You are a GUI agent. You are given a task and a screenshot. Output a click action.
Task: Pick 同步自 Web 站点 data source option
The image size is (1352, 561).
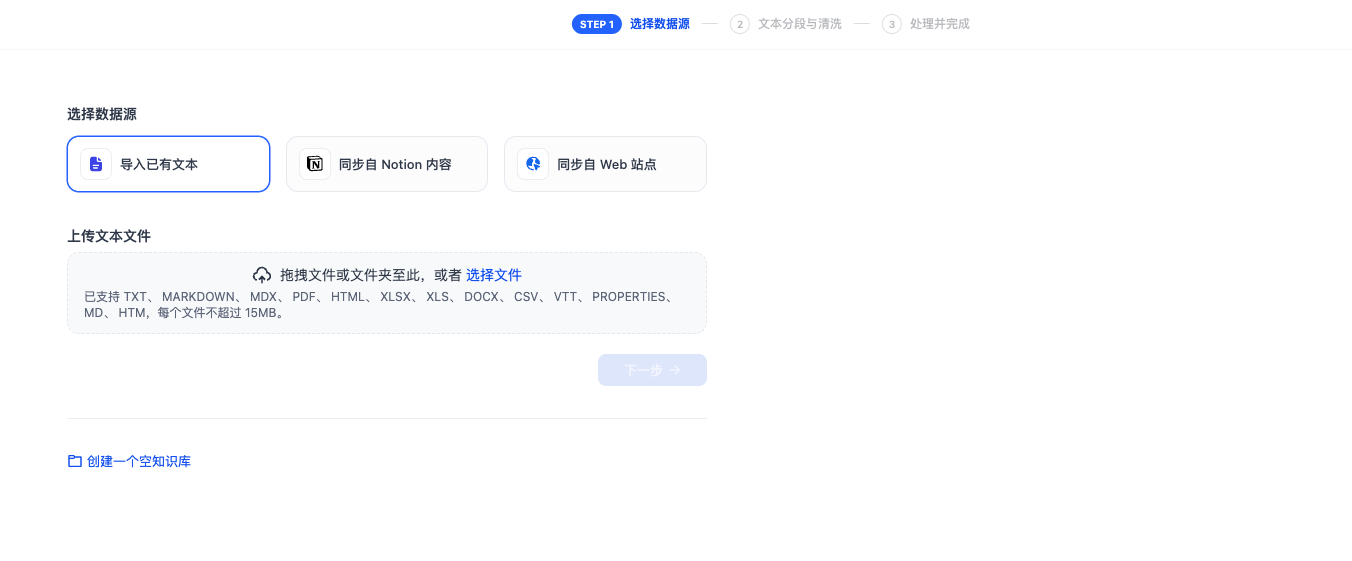(x=606, y=164)
